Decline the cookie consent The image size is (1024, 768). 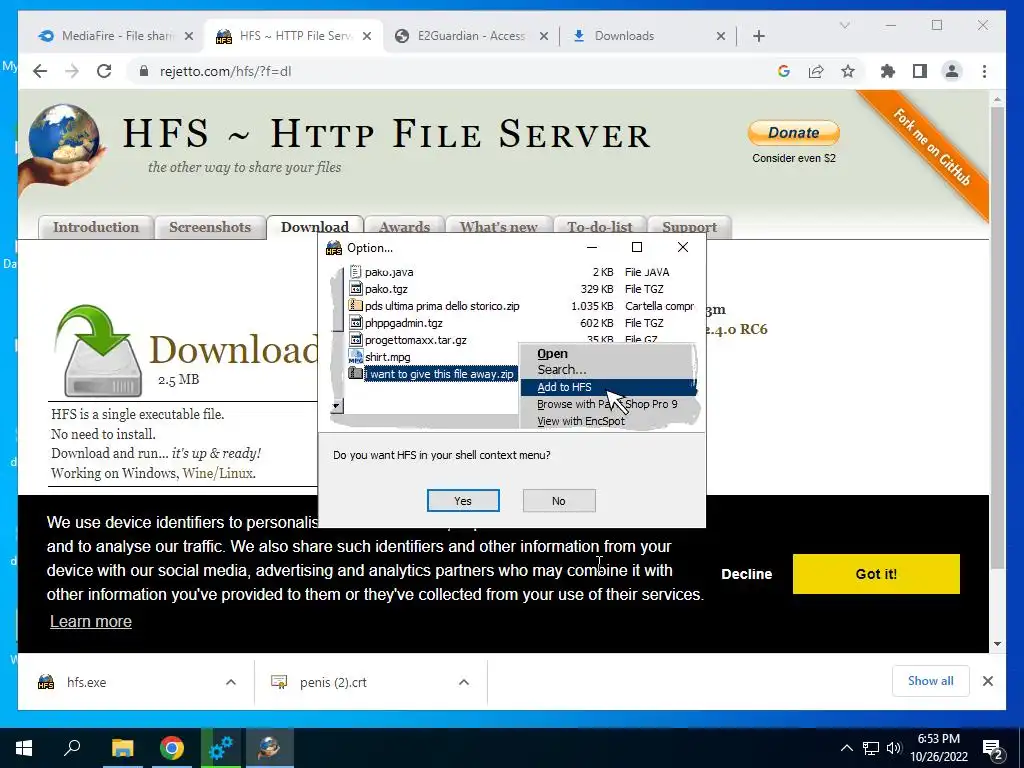click(x=746, y=574)
